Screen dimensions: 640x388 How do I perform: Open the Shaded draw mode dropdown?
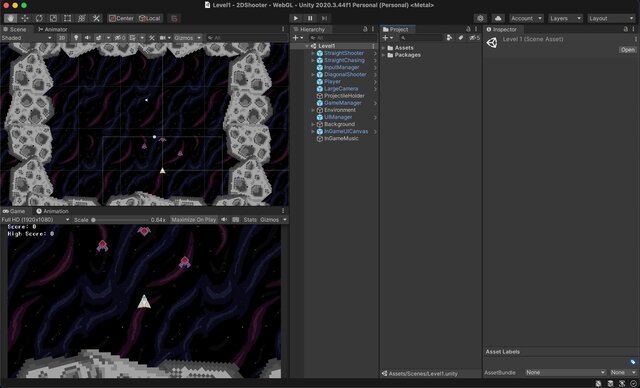[27, 38]
